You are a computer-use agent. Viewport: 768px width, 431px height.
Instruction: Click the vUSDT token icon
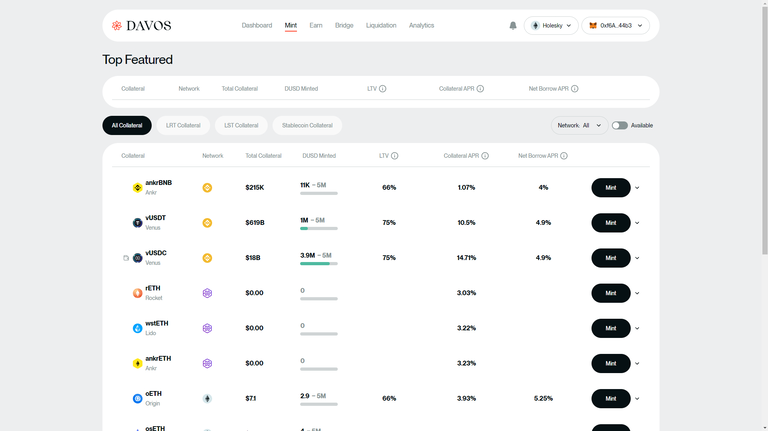tap(138, 223)
